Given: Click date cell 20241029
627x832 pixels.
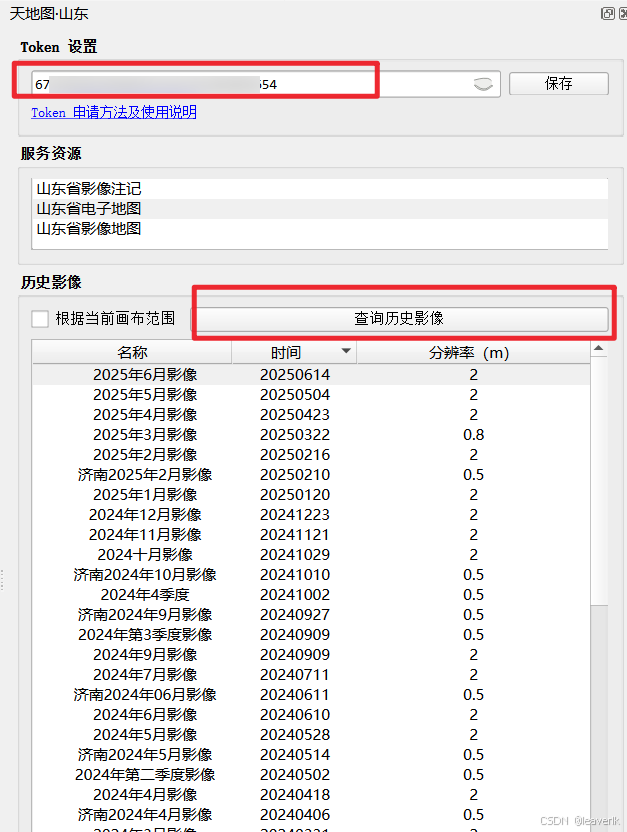Looking at the screenshot, I should click(295, 554).
